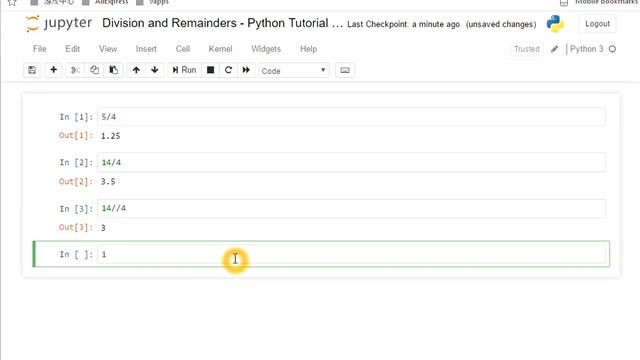This screenshot has height=360, width=640.
Task: Open the File menu
Action: [40, 49]
